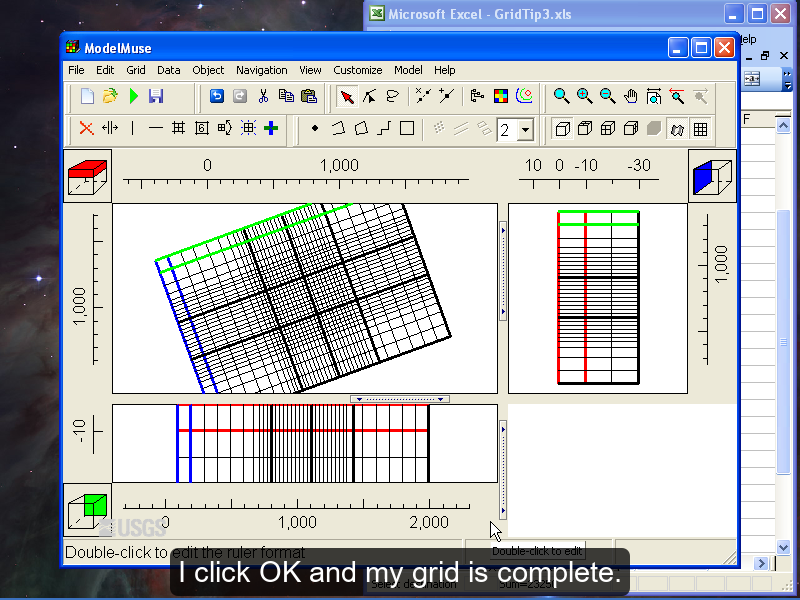Viewport: 800px width, 600px height.
Task: Undo the last action
Action: pos(217,96)
